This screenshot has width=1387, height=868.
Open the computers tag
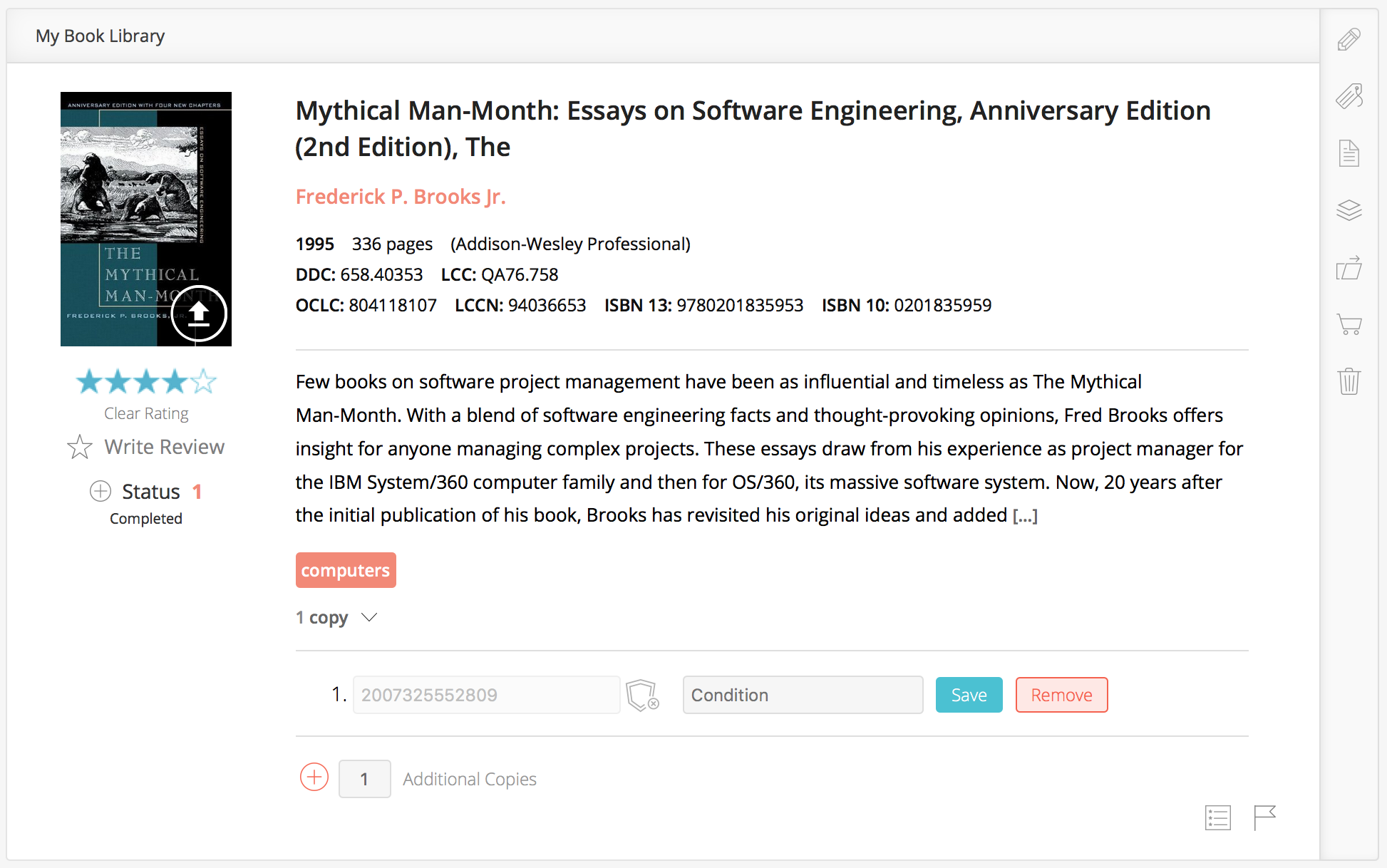(346, 570)
